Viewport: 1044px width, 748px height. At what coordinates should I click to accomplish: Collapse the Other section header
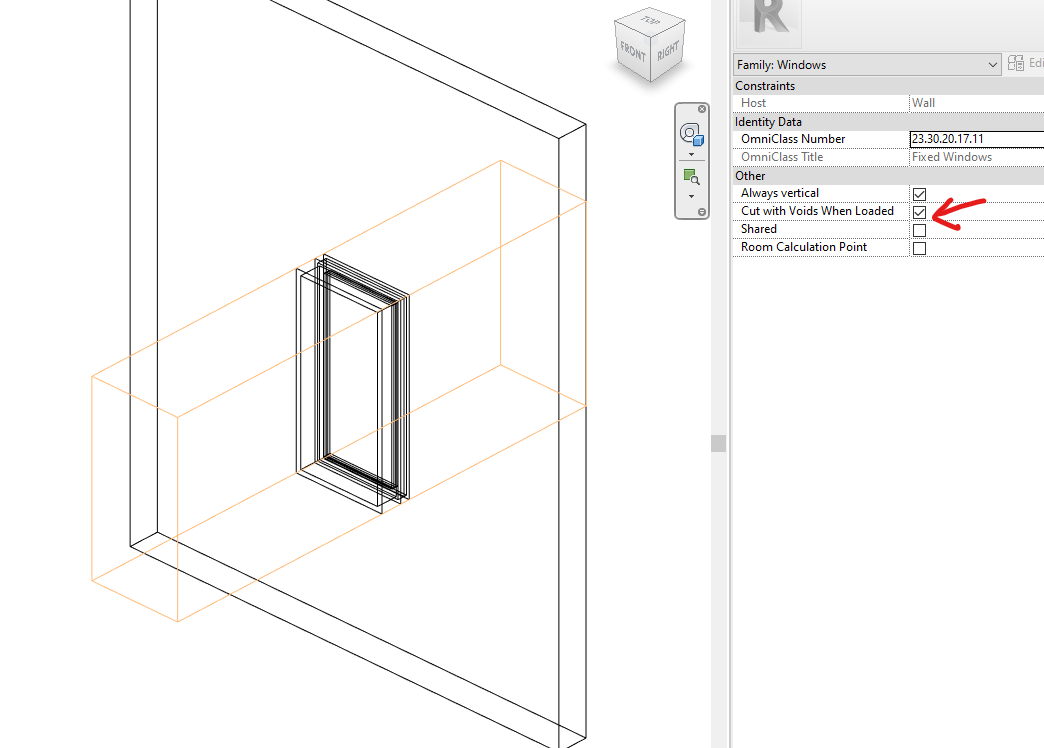888,176
